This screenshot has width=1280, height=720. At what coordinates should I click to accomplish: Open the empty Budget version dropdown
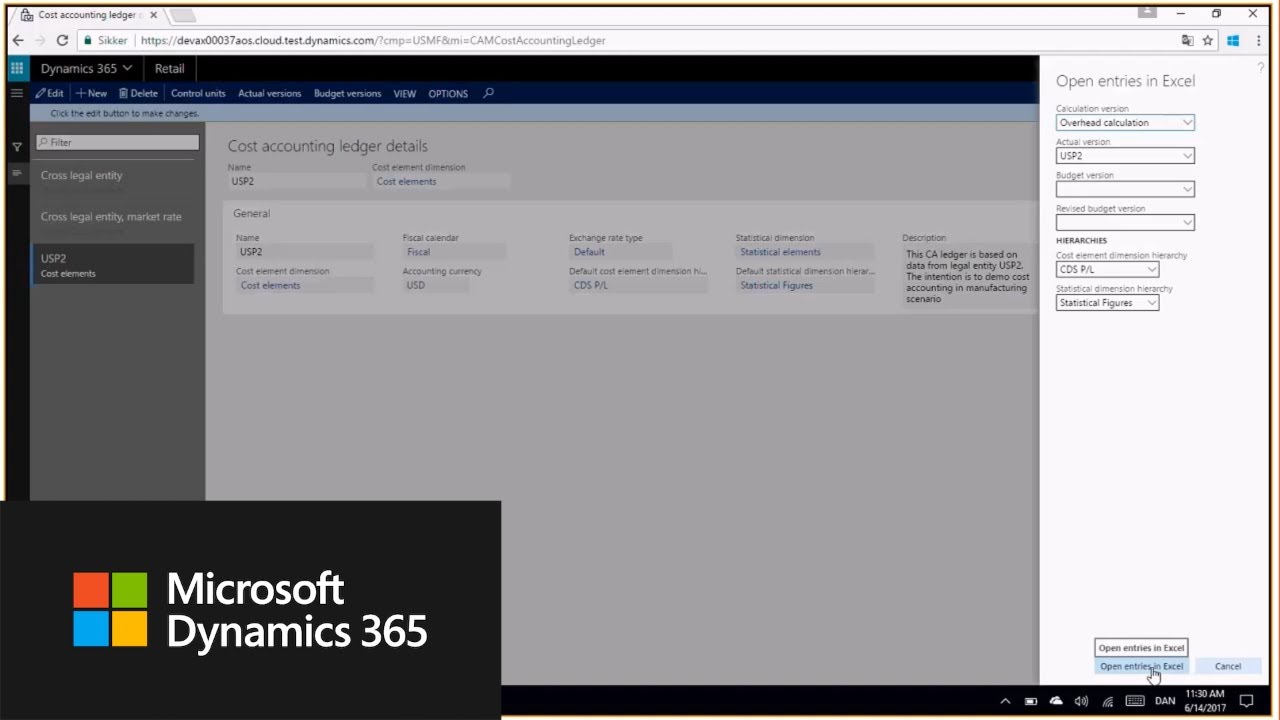click(x=1187, y=189)
